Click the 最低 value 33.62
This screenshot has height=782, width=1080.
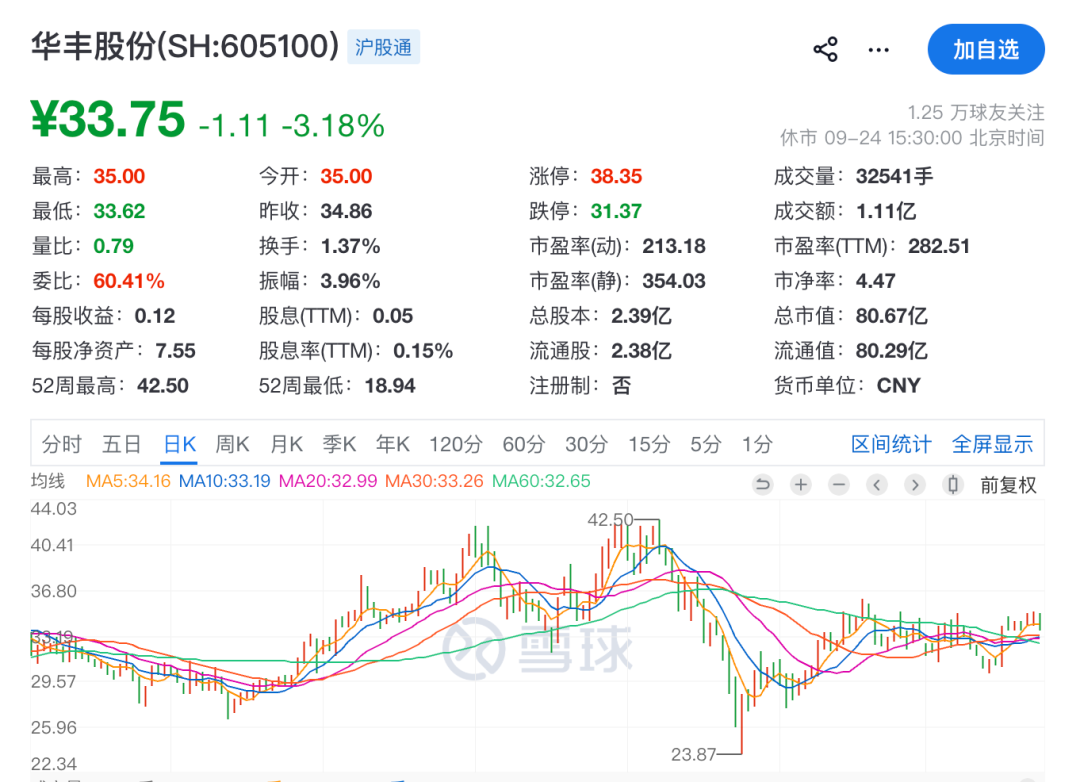(119, 211)
